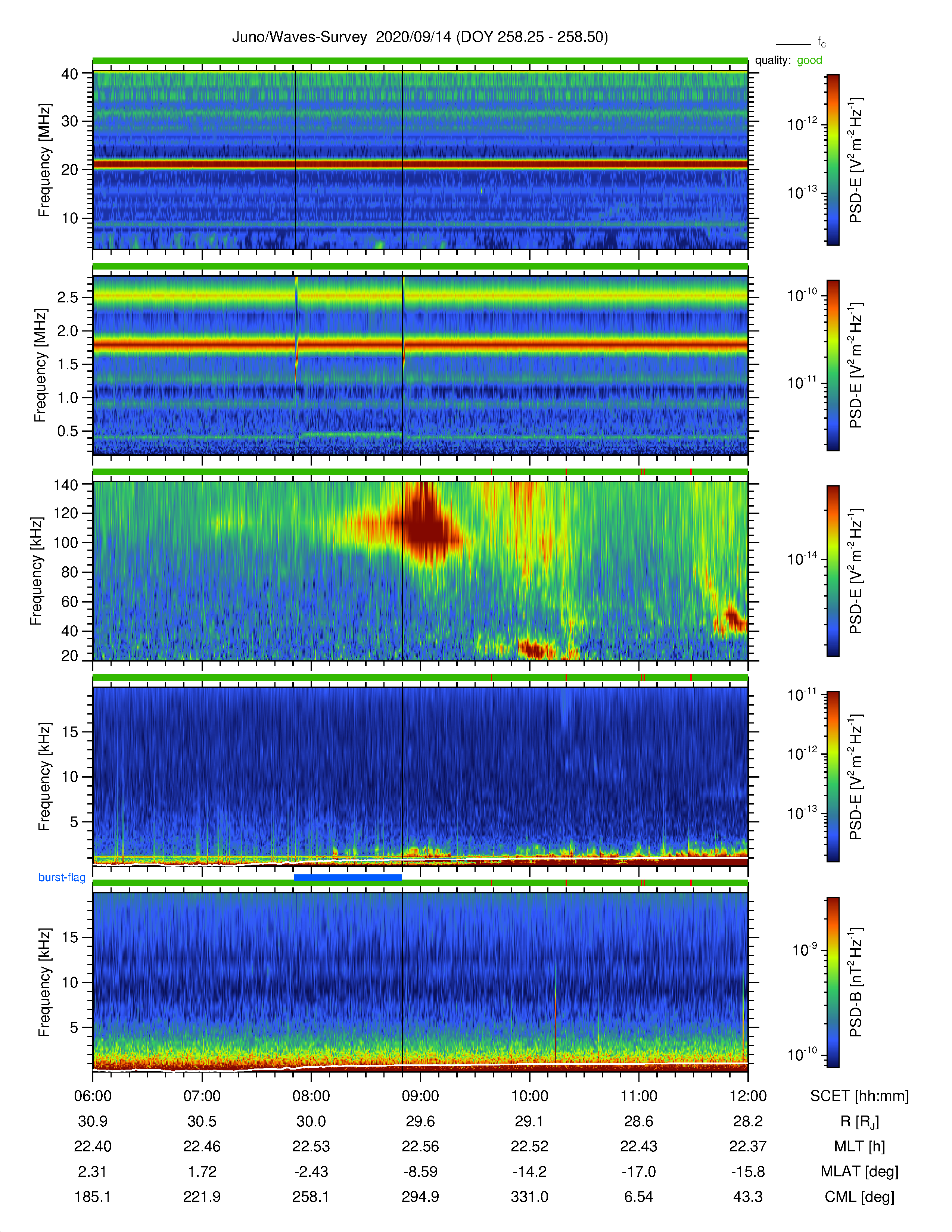Click the red emission patch near 40 kHz at right edge

[x=731, y=619]
